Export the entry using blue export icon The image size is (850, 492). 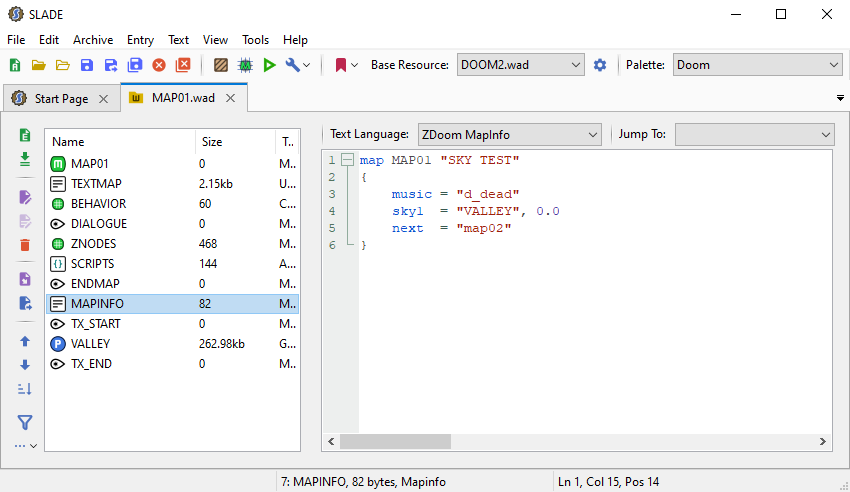click(25, 303)
